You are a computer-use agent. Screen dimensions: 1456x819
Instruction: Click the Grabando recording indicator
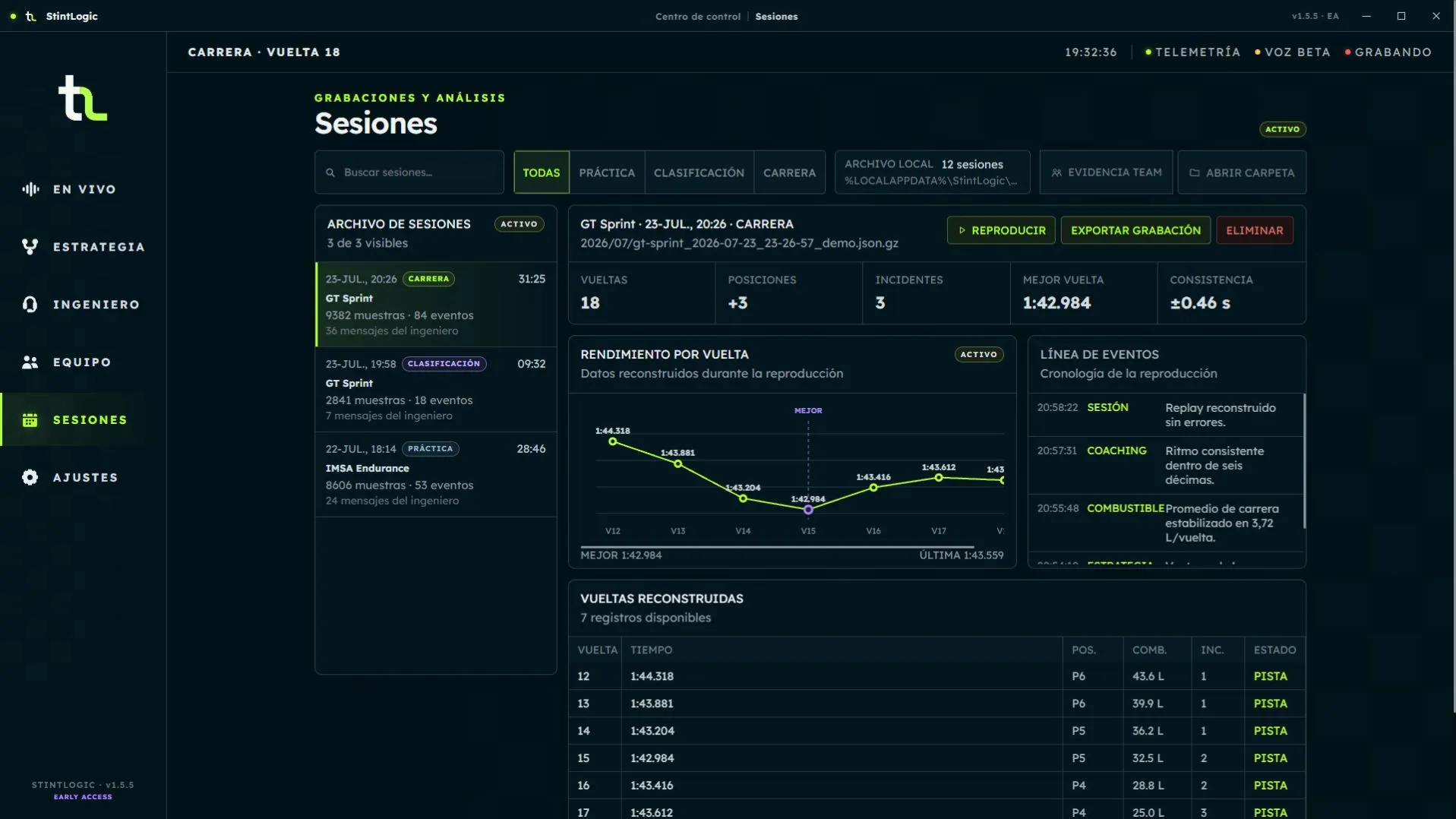(1388, 52)
